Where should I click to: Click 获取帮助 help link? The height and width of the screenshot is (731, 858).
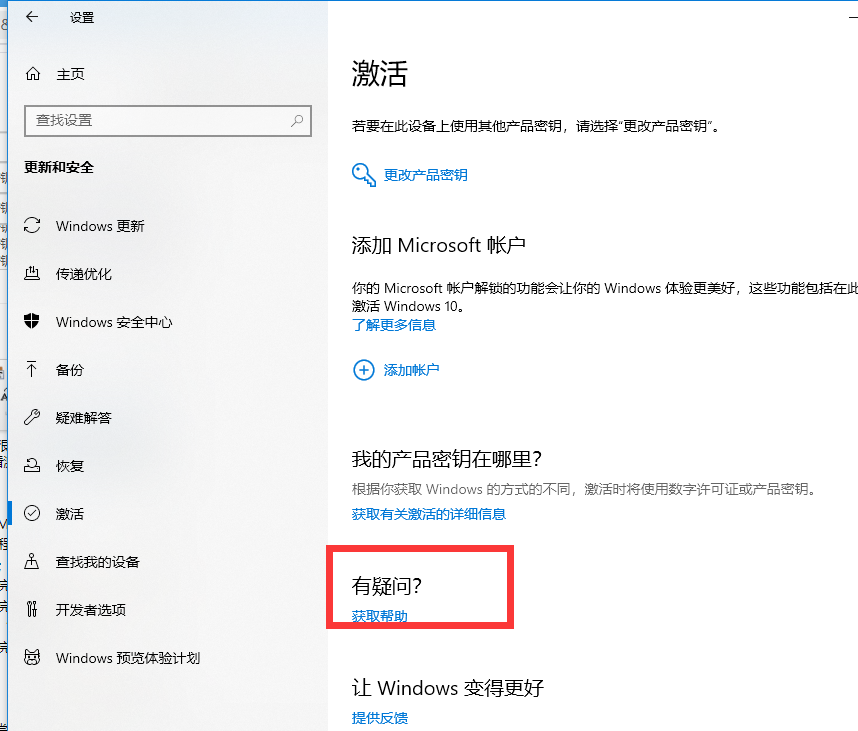380,616
